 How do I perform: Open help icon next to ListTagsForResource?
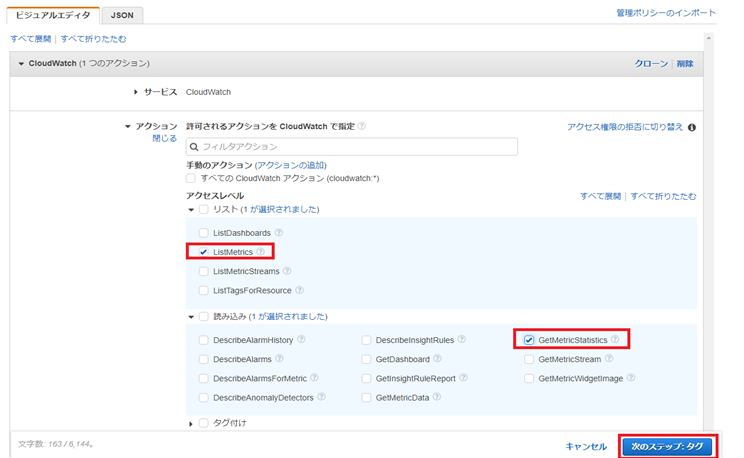(299, 290)
